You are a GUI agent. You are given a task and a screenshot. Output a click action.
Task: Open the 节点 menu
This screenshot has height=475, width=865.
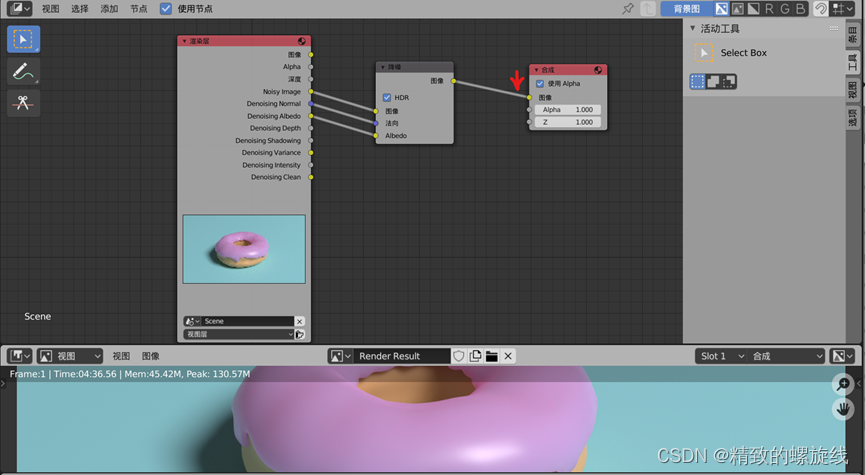138,9
